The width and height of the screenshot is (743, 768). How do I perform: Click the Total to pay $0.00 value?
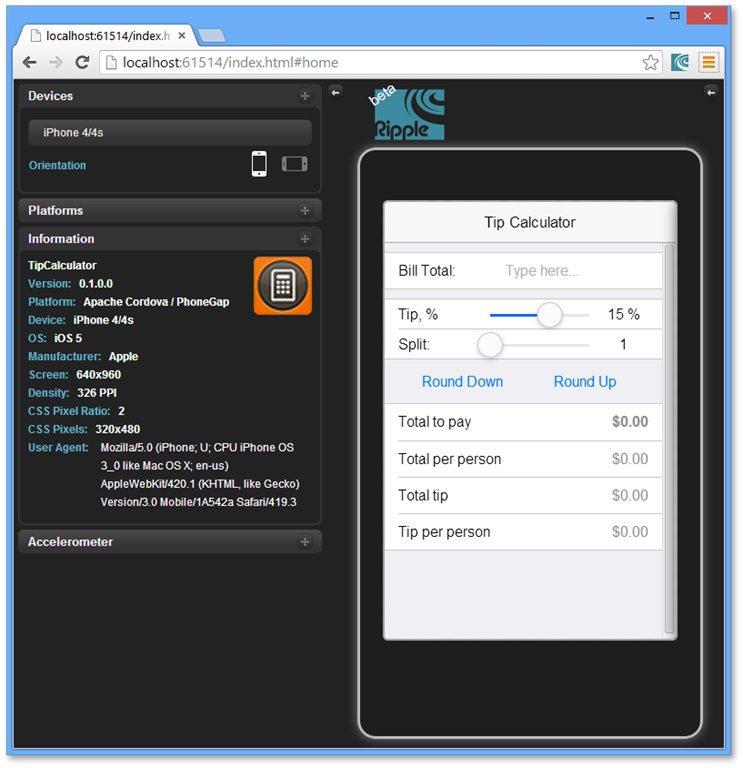tap(630, 421)
